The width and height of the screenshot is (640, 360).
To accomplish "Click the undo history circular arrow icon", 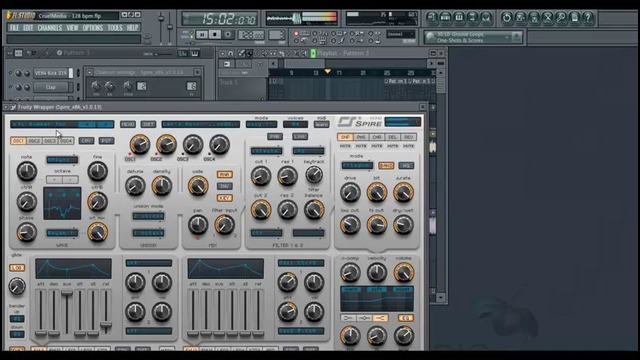I will [x=507, y=18].
